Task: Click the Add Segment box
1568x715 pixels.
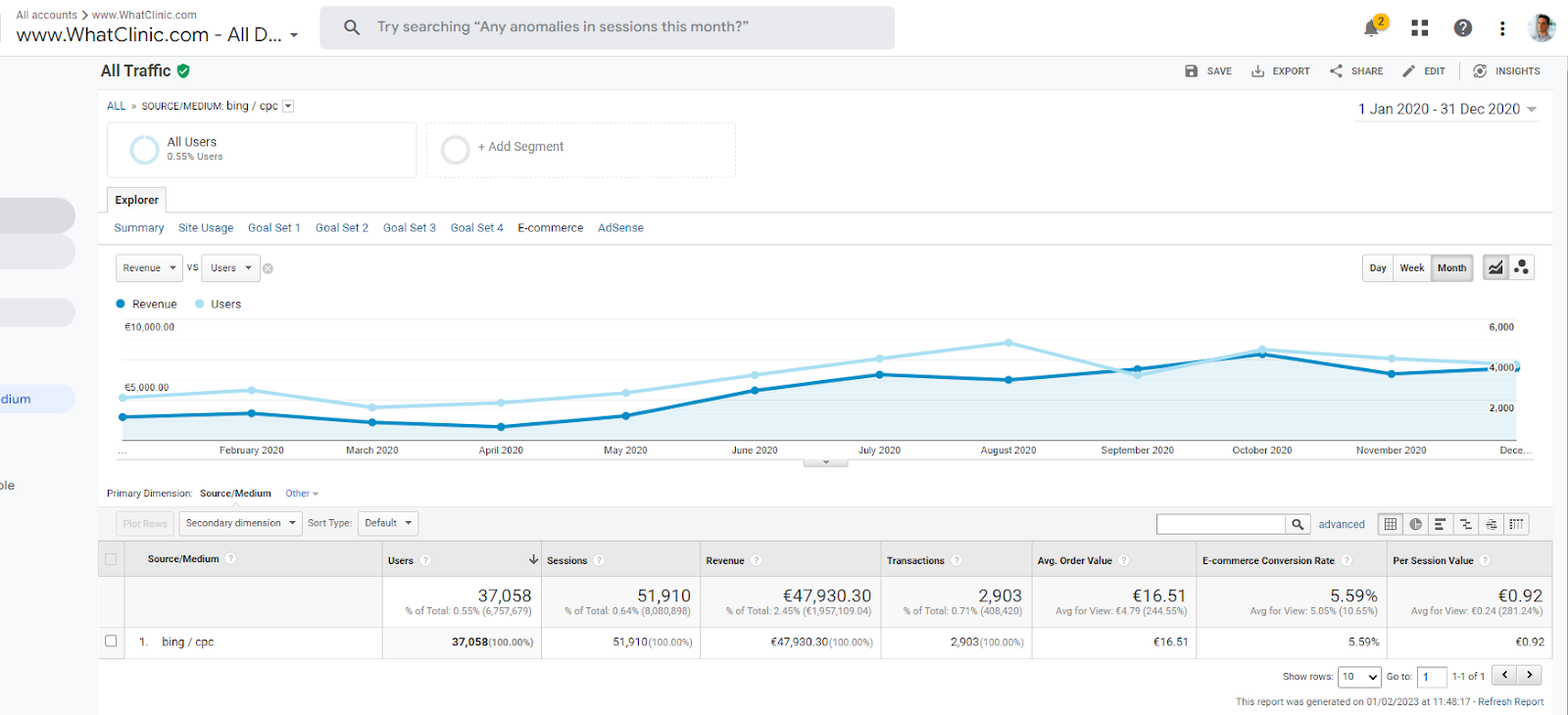Action: tap(581, 150)
